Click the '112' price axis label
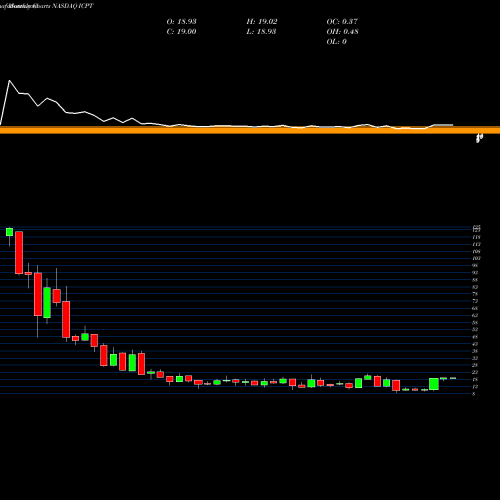Viewport: 500px width, 500px height. pos(476,244)
